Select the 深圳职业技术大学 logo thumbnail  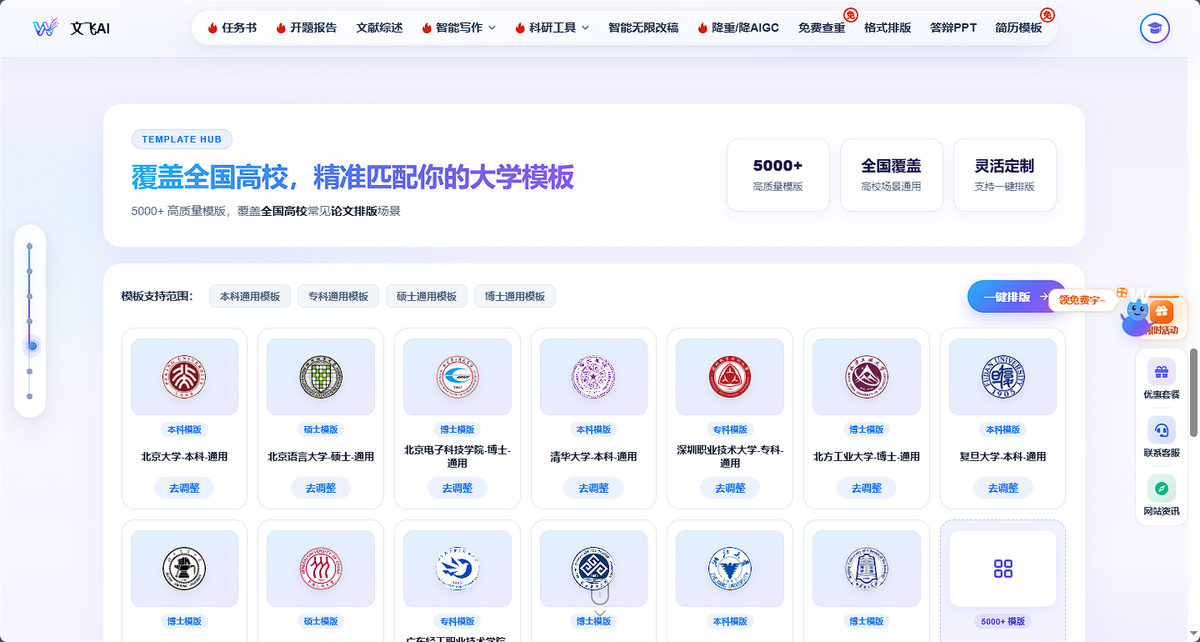point(730,376)
